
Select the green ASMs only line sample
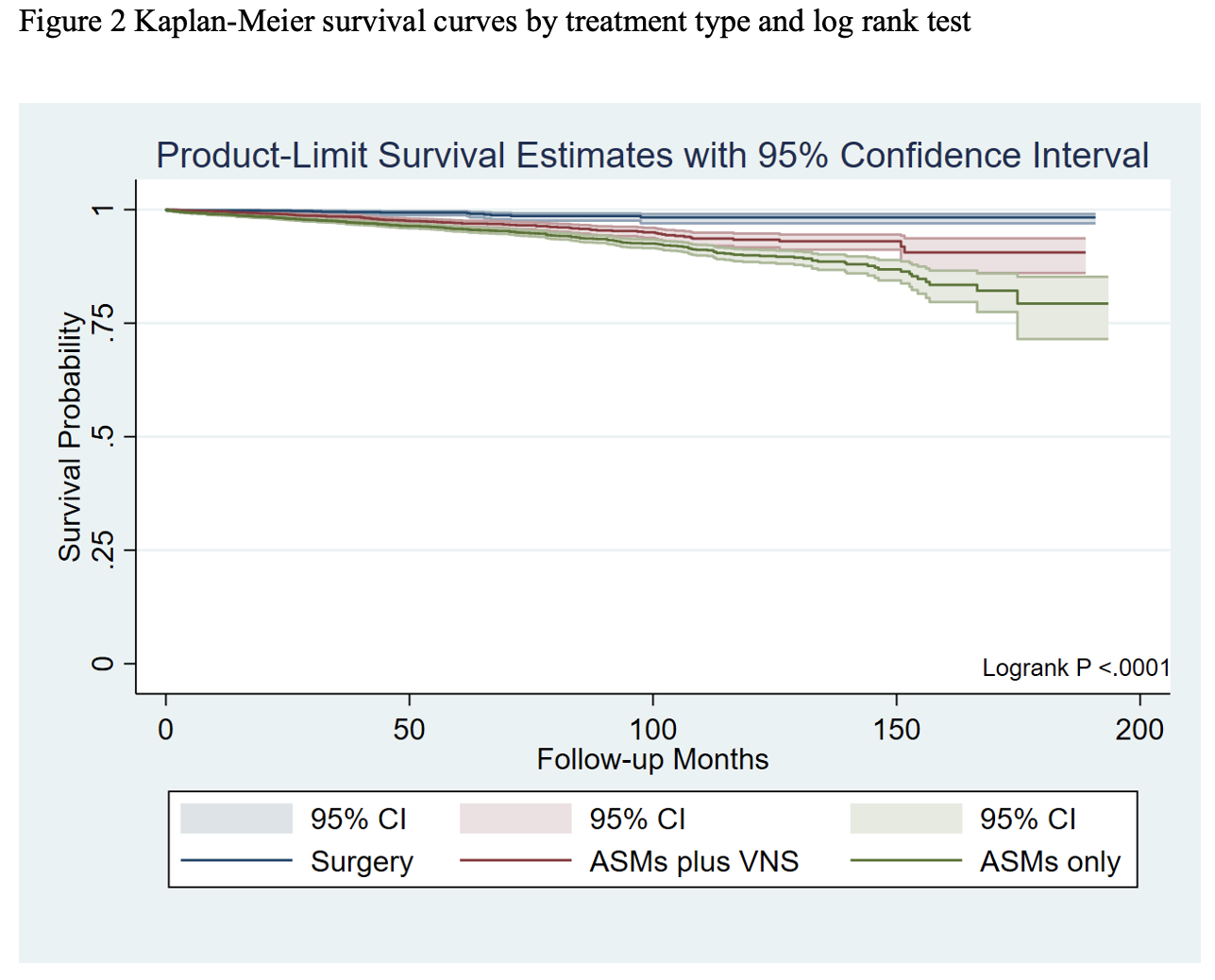(905, 861)
